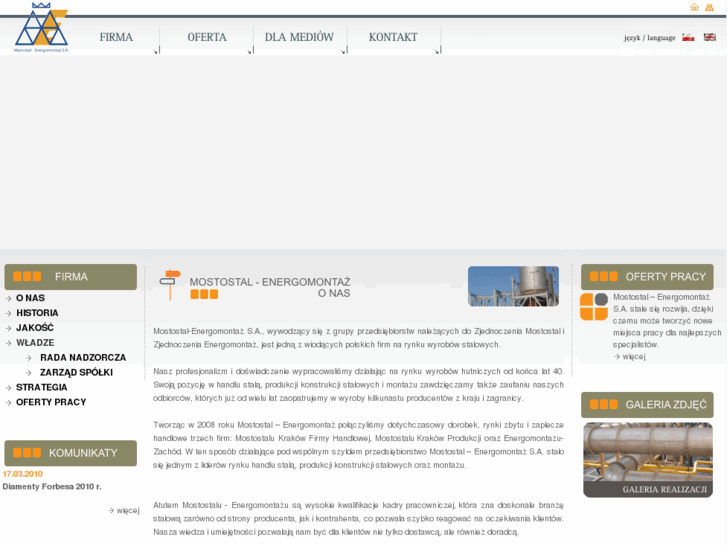Open RADA NADZORCZA submenu item
Screen dimensions: 727x545
click(x=83, y=358)
